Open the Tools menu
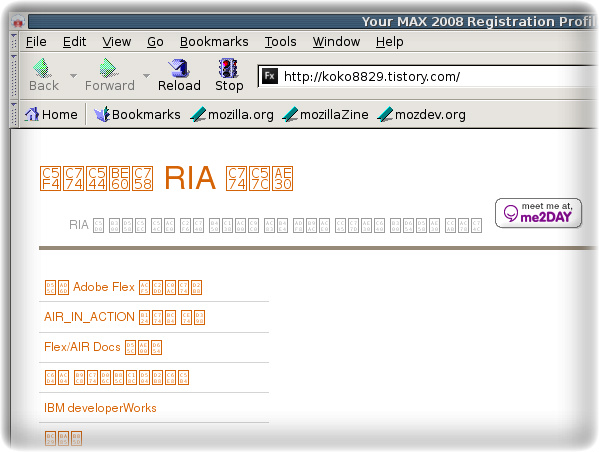This screenshot has height=452, width=599. pos(280,42)
